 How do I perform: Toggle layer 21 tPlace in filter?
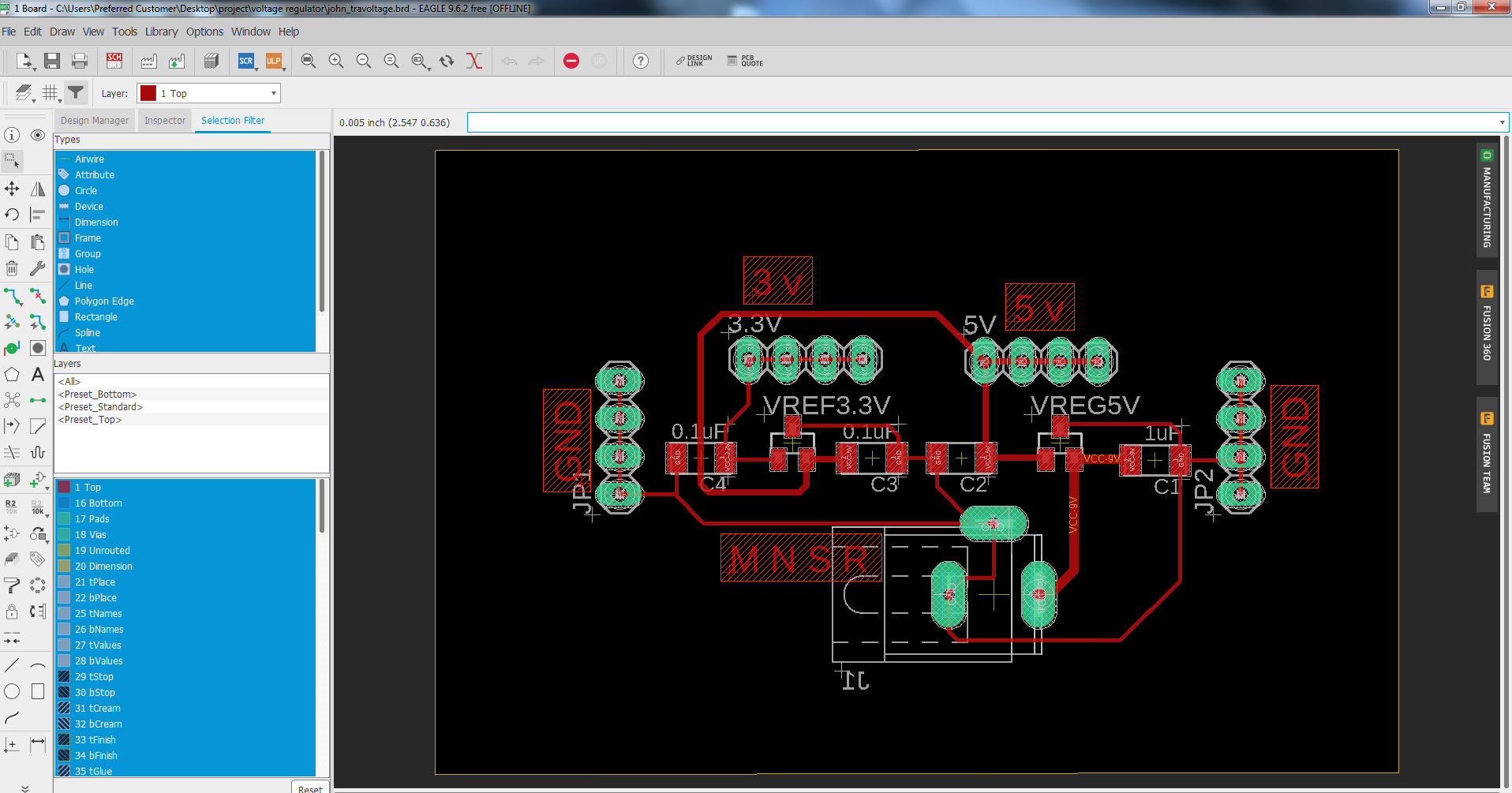185,582
